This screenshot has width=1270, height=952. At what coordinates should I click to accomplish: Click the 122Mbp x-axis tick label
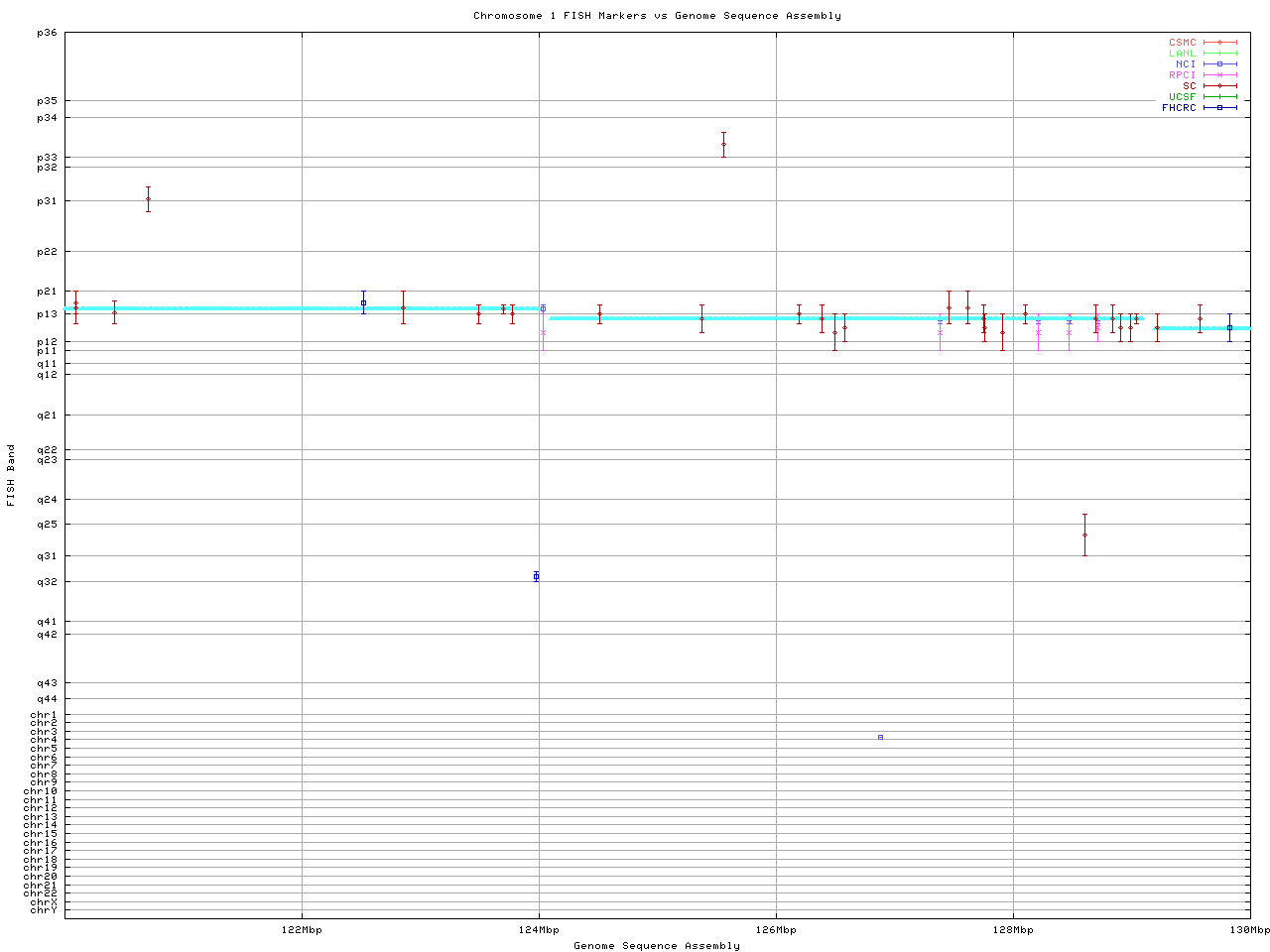point(302,930)
